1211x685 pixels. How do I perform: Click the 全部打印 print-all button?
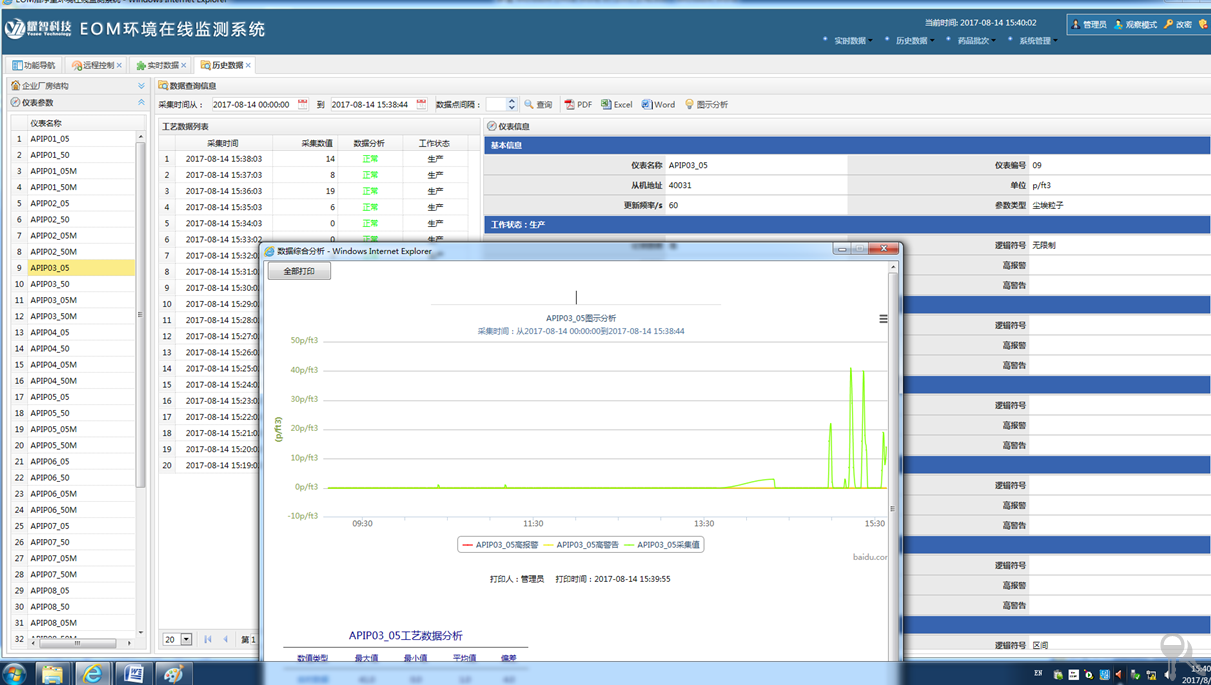[299, 271]
